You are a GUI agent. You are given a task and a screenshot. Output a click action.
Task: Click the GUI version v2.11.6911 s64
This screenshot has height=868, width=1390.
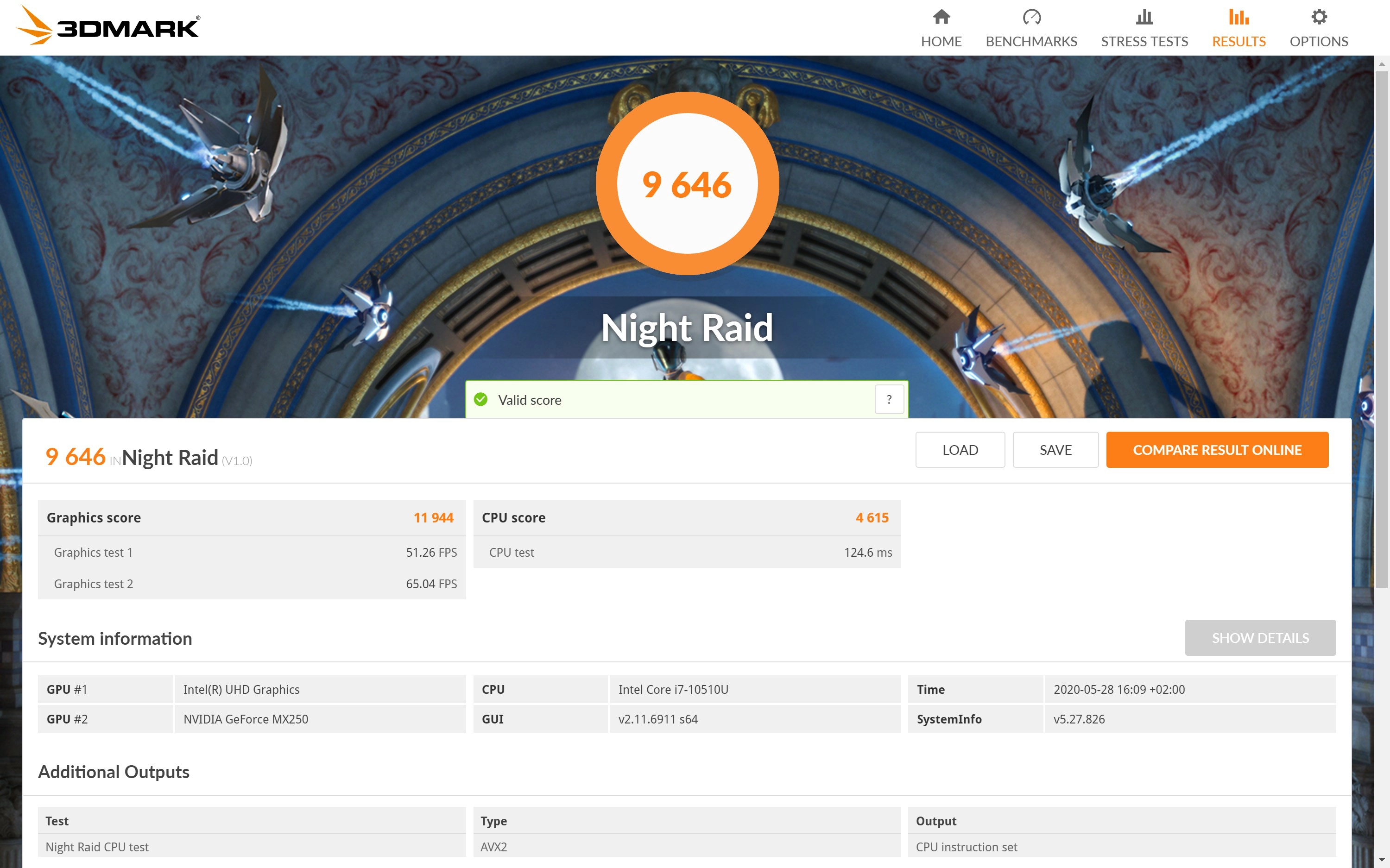(755, 719)
